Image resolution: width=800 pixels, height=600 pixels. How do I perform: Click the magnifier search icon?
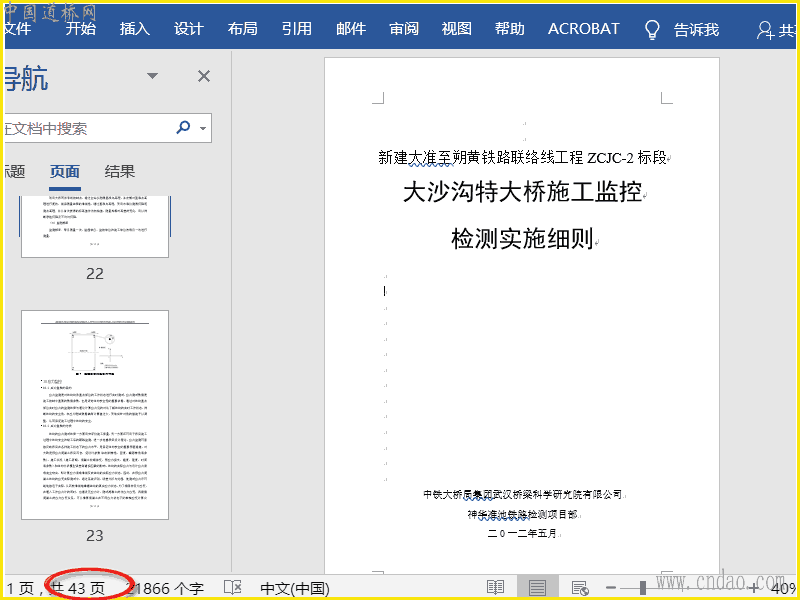[x=183, y=127]
